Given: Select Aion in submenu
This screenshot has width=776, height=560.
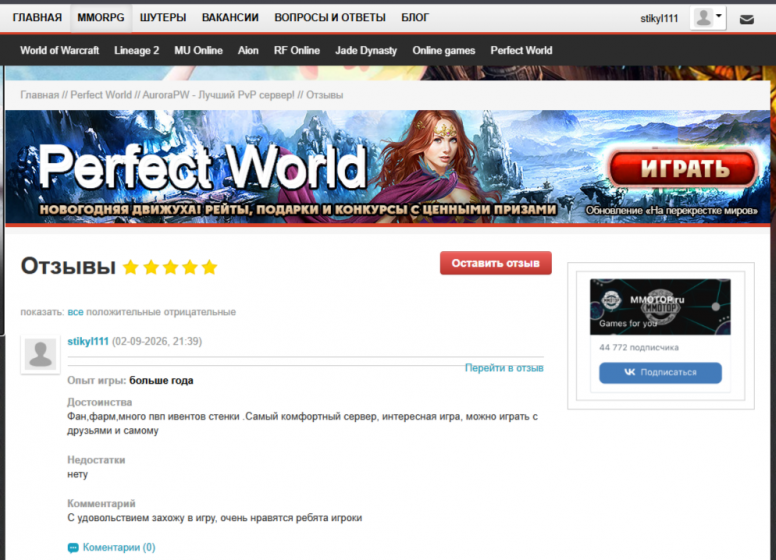Looking at the screenshot, I should point(248,50).
